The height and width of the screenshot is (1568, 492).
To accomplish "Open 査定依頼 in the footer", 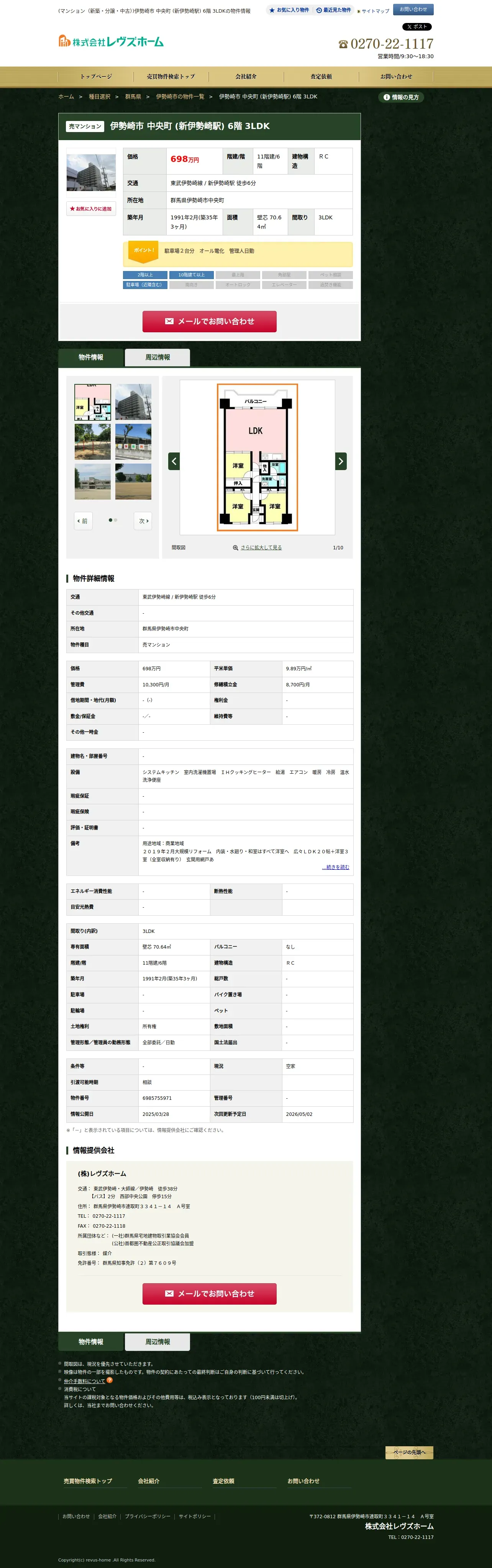I will pos(223,1481).
